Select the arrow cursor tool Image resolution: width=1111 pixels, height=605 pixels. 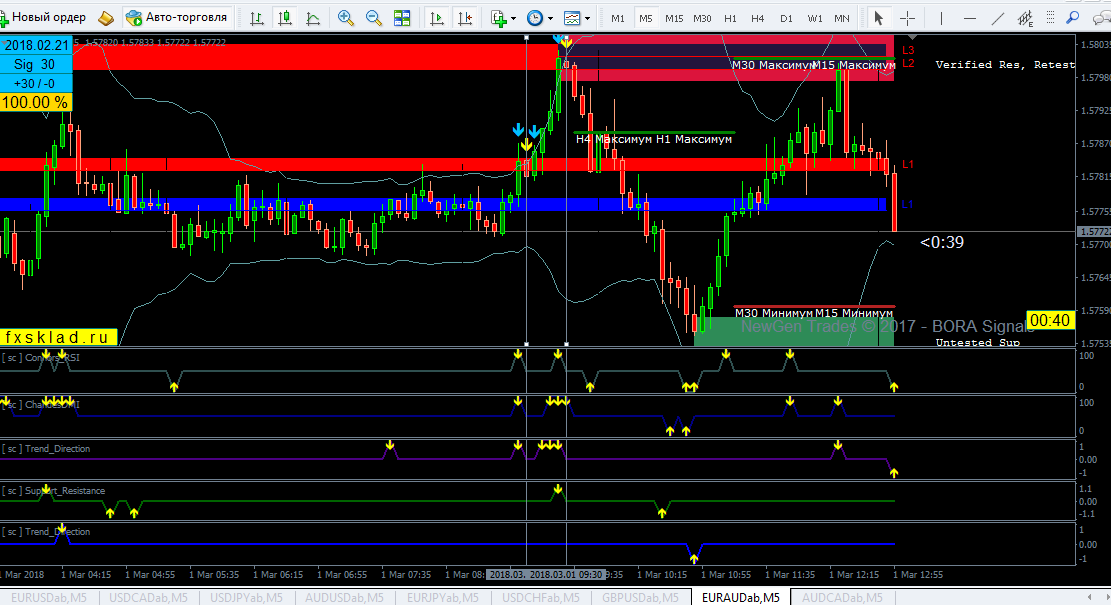pyautogui.click(x=879, y=18)
